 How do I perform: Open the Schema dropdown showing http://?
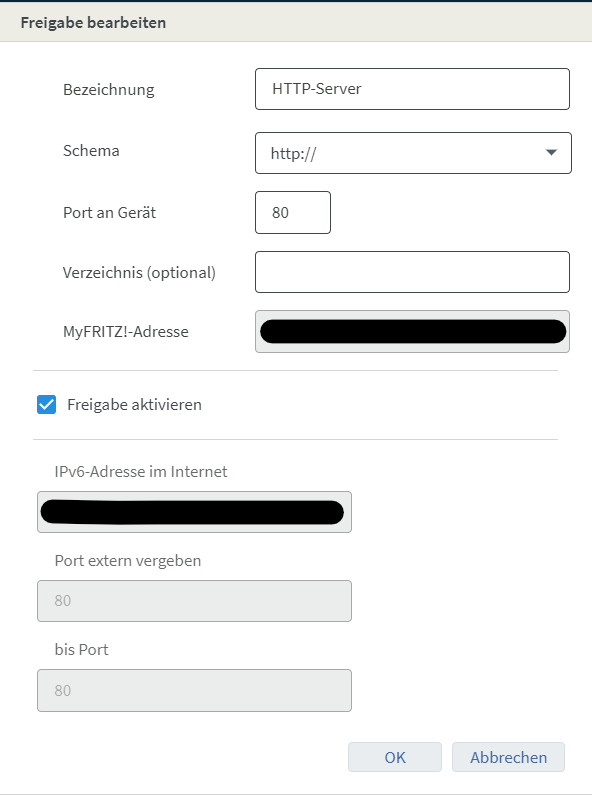(x=413, y=153)
